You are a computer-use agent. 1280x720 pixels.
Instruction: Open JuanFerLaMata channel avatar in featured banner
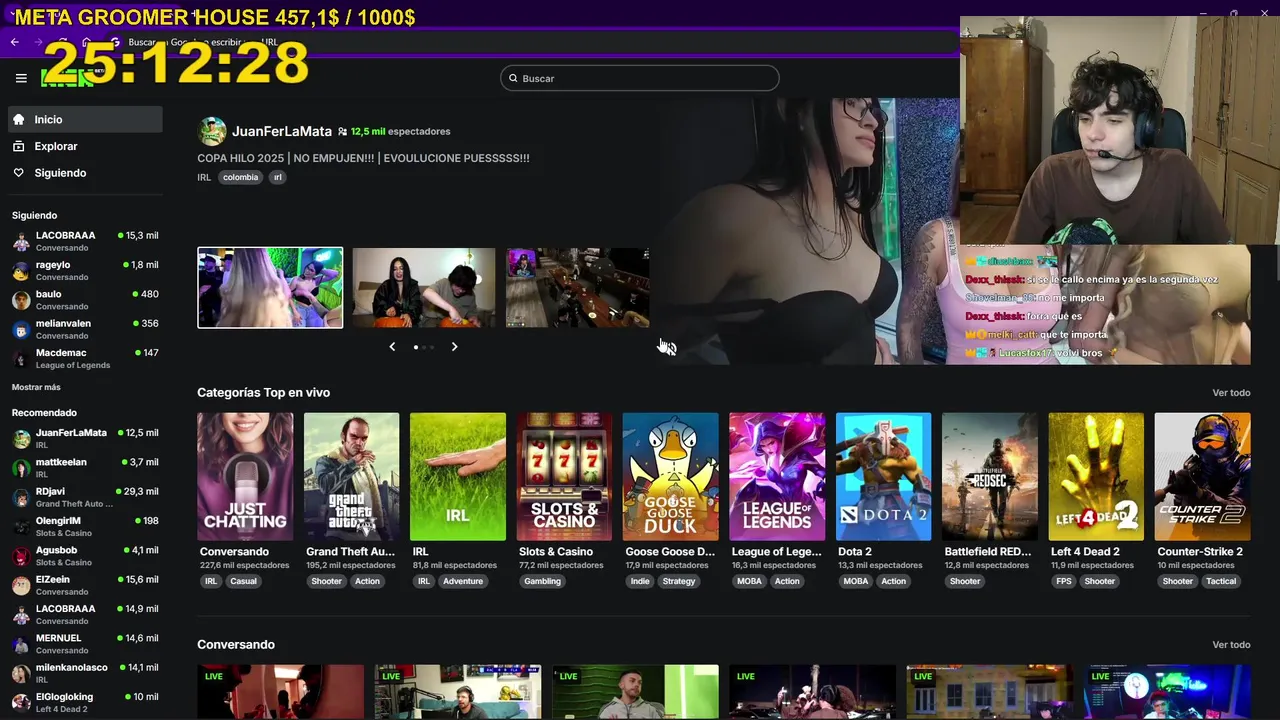pos(212,131)
